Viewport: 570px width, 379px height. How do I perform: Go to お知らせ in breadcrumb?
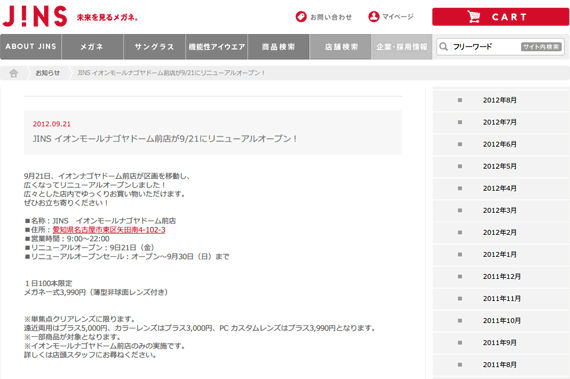(47, 73)
